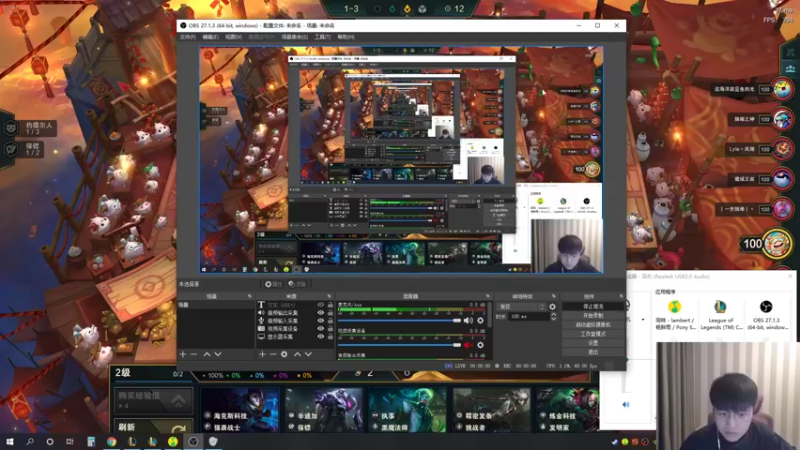Click 启动虚拟摄像机 button
The image size is (800, 450).
click(x=593, y=325)
